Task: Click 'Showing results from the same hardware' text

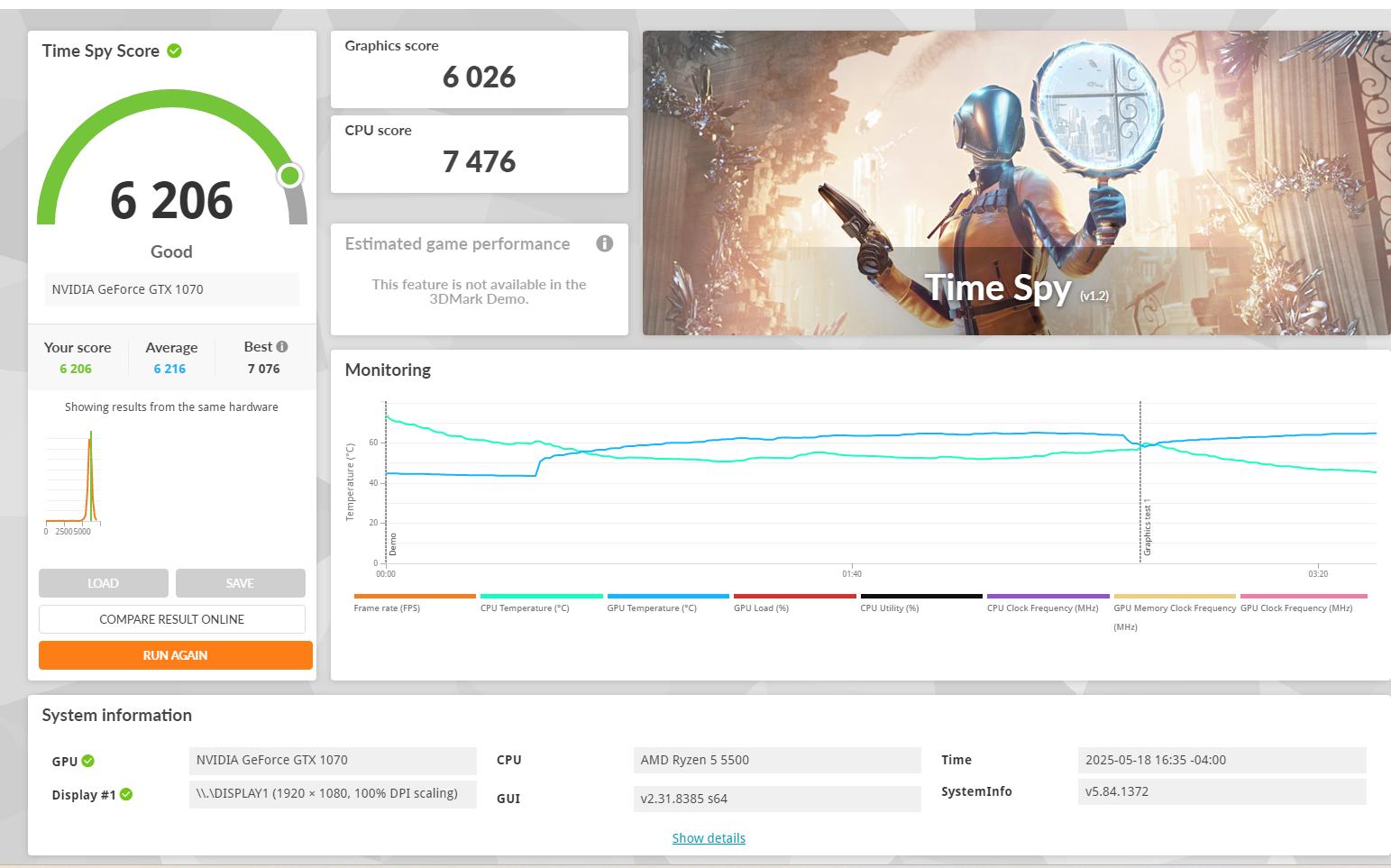Action: (171, 407)
